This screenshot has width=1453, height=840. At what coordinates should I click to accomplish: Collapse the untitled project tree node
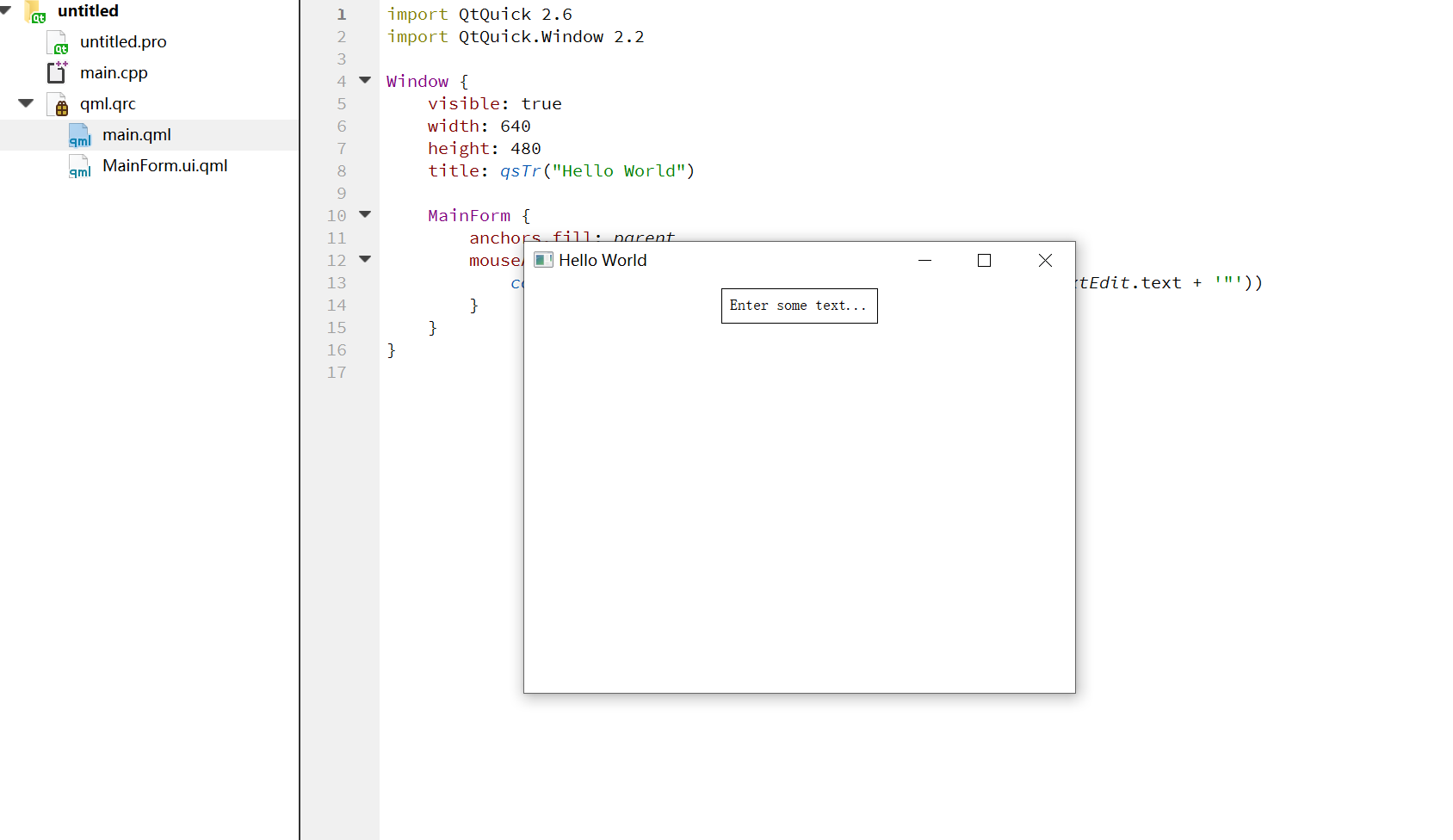(x=6, y=10)
